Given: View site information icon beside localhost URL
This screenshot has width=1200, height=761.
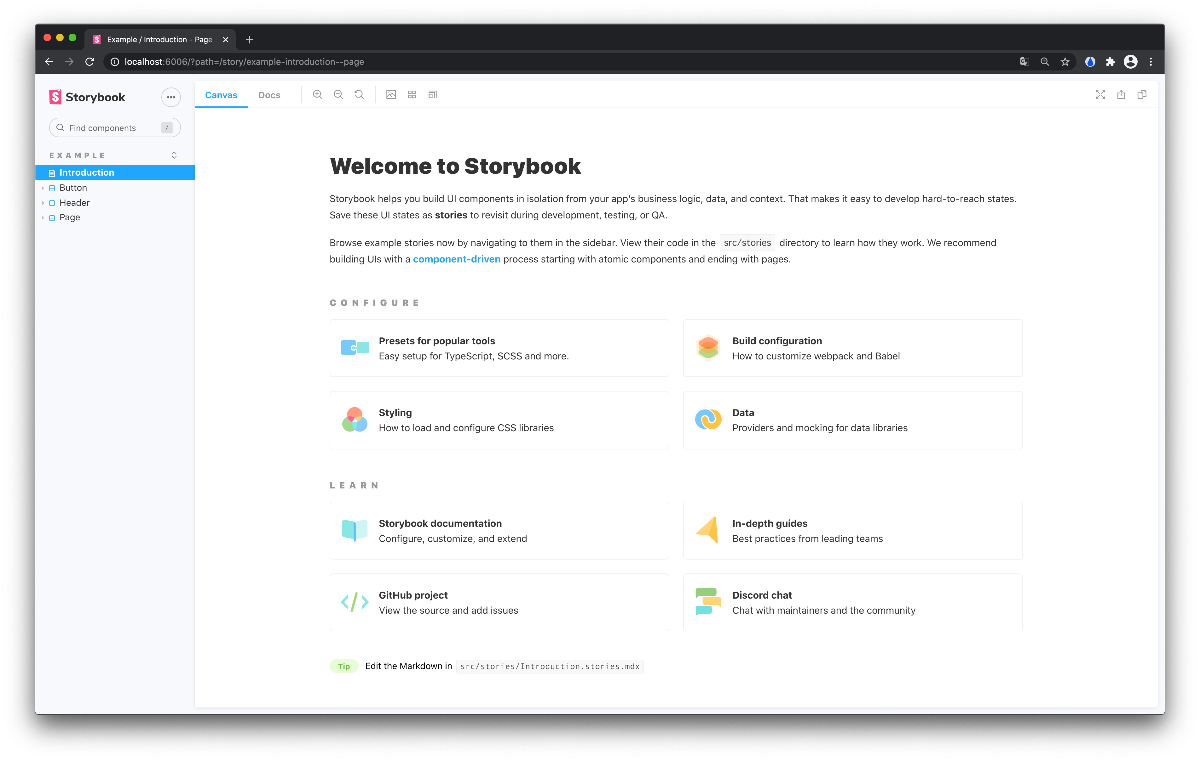Looking at the screenshot, I should click(x=115, y=62).
